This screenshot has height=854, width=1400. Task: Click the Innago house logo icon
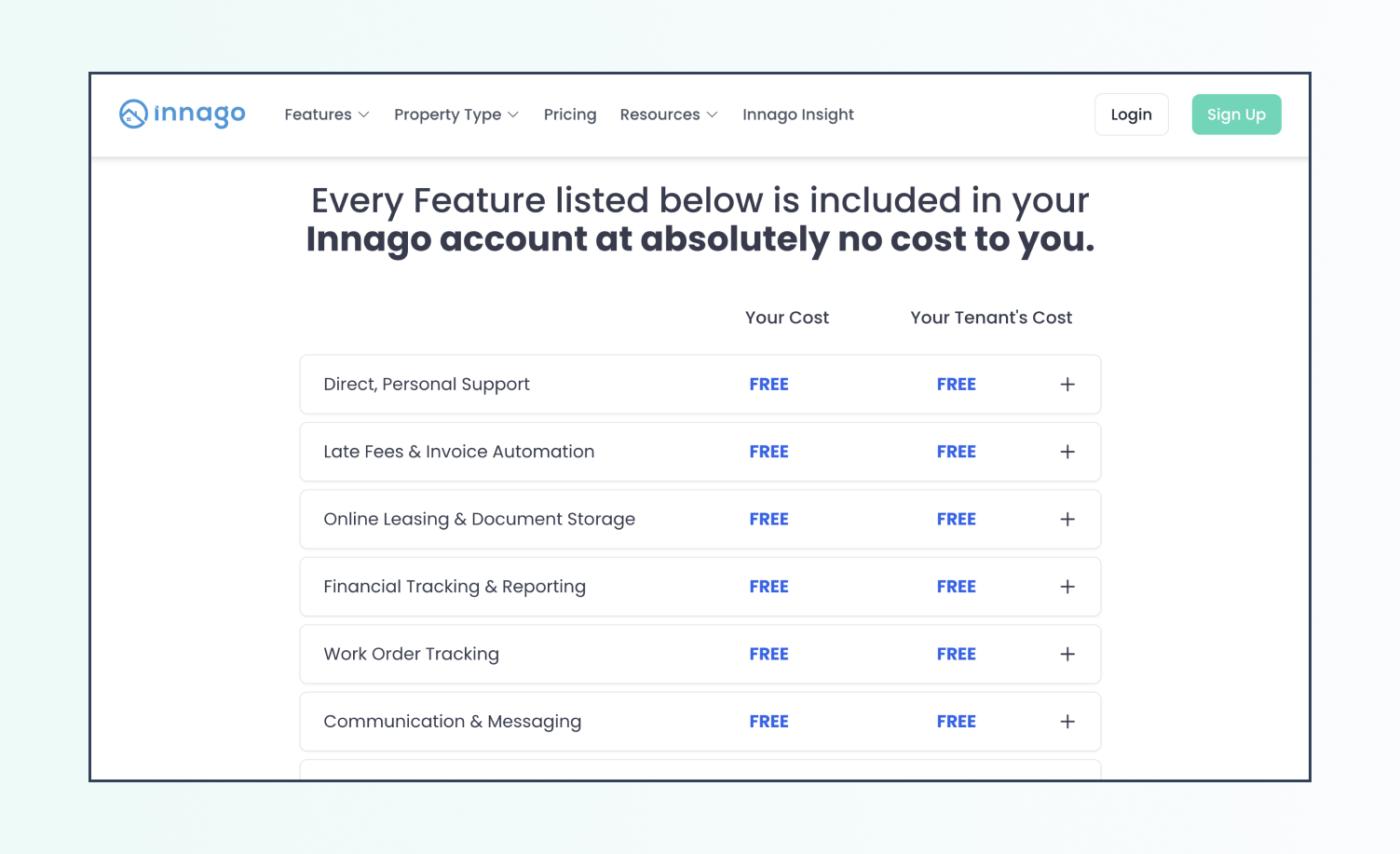point(133,114)
